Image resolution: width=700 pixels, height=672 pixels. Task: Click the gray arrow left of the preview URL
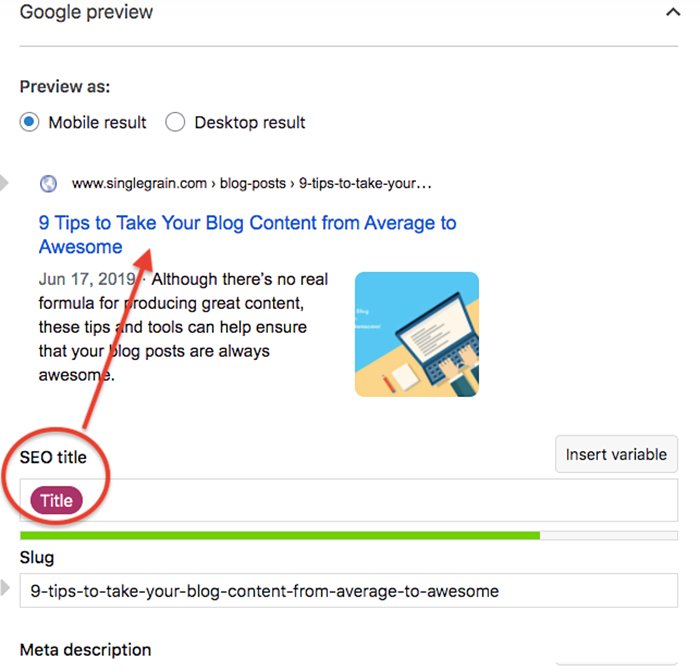click(4, 183)
